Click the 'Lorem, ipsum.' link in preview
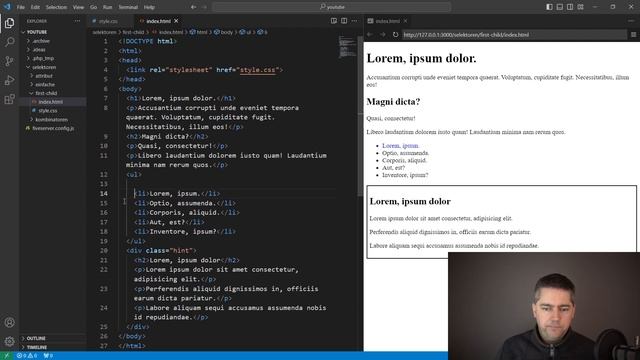The width and height of the screenshot is (640, 360). tap(400, 146)
